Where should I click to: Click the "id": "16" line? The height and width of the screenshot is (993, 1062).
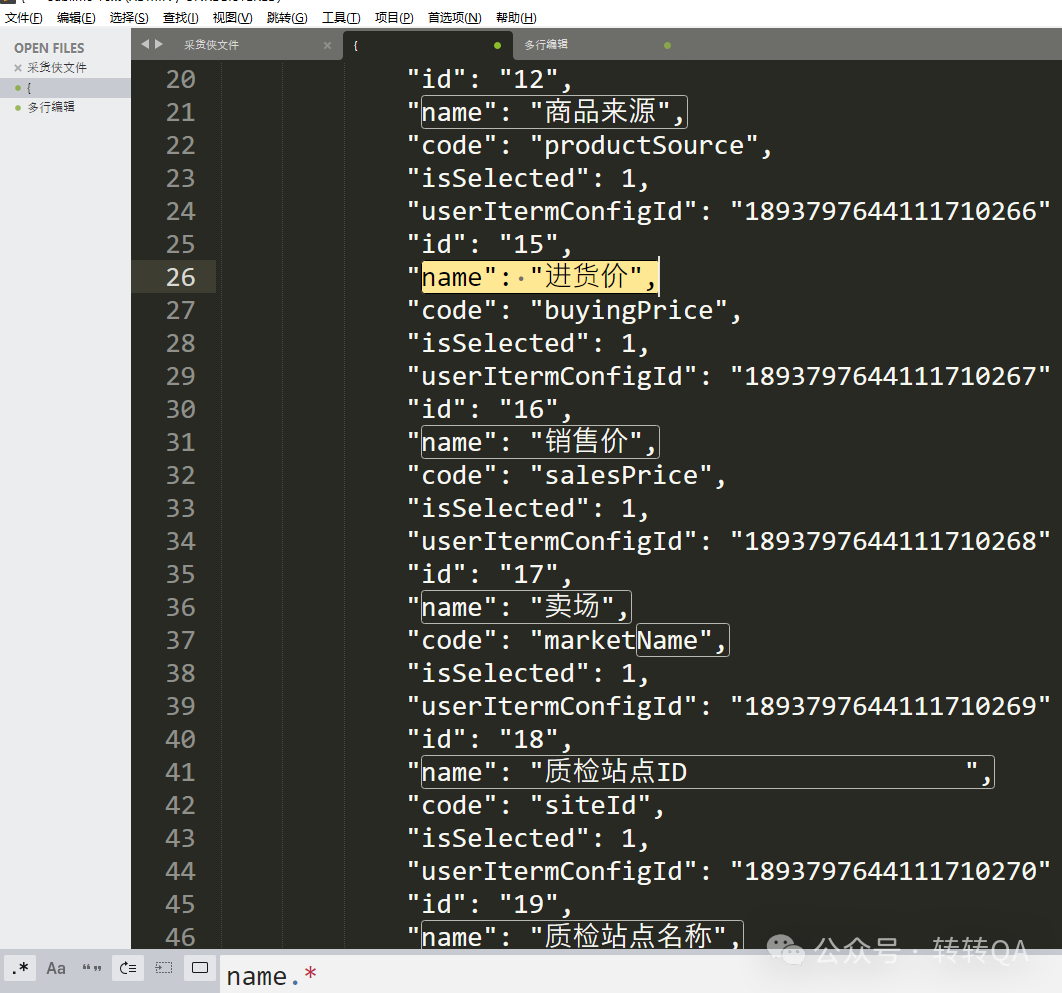point(489,409)
